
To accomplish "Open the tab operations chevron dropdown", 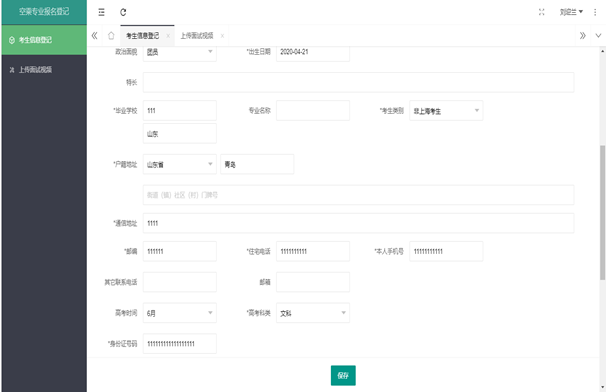I will point(598,36).
